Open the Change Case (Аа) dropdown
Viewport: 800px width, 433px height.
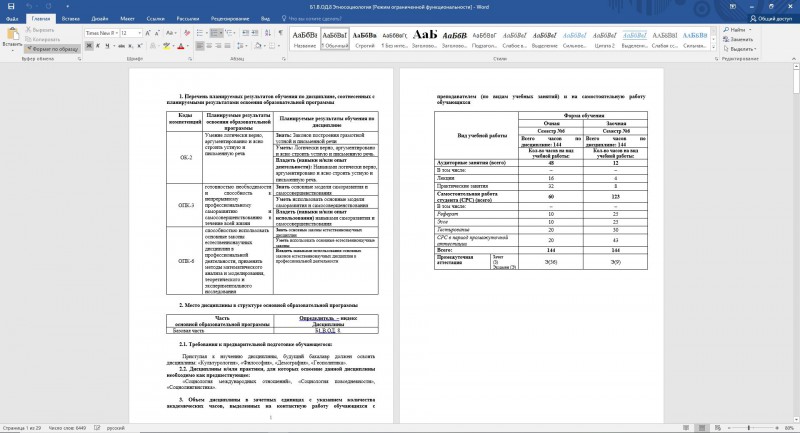[x=171, y=33]
